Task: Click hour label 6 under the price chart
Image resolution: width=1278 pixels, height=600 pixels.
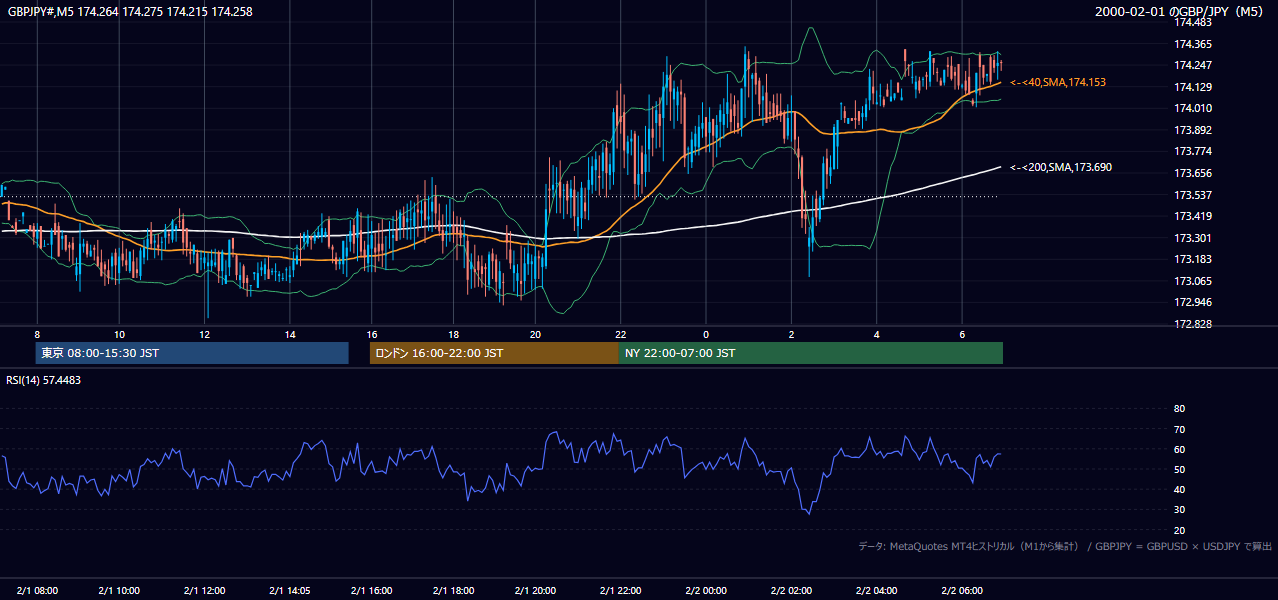Action: coord(962,334)
